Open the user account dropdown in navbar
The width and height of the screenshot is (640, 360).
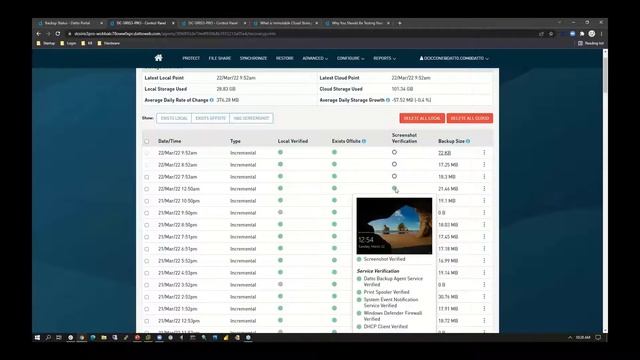pos(453,58)
